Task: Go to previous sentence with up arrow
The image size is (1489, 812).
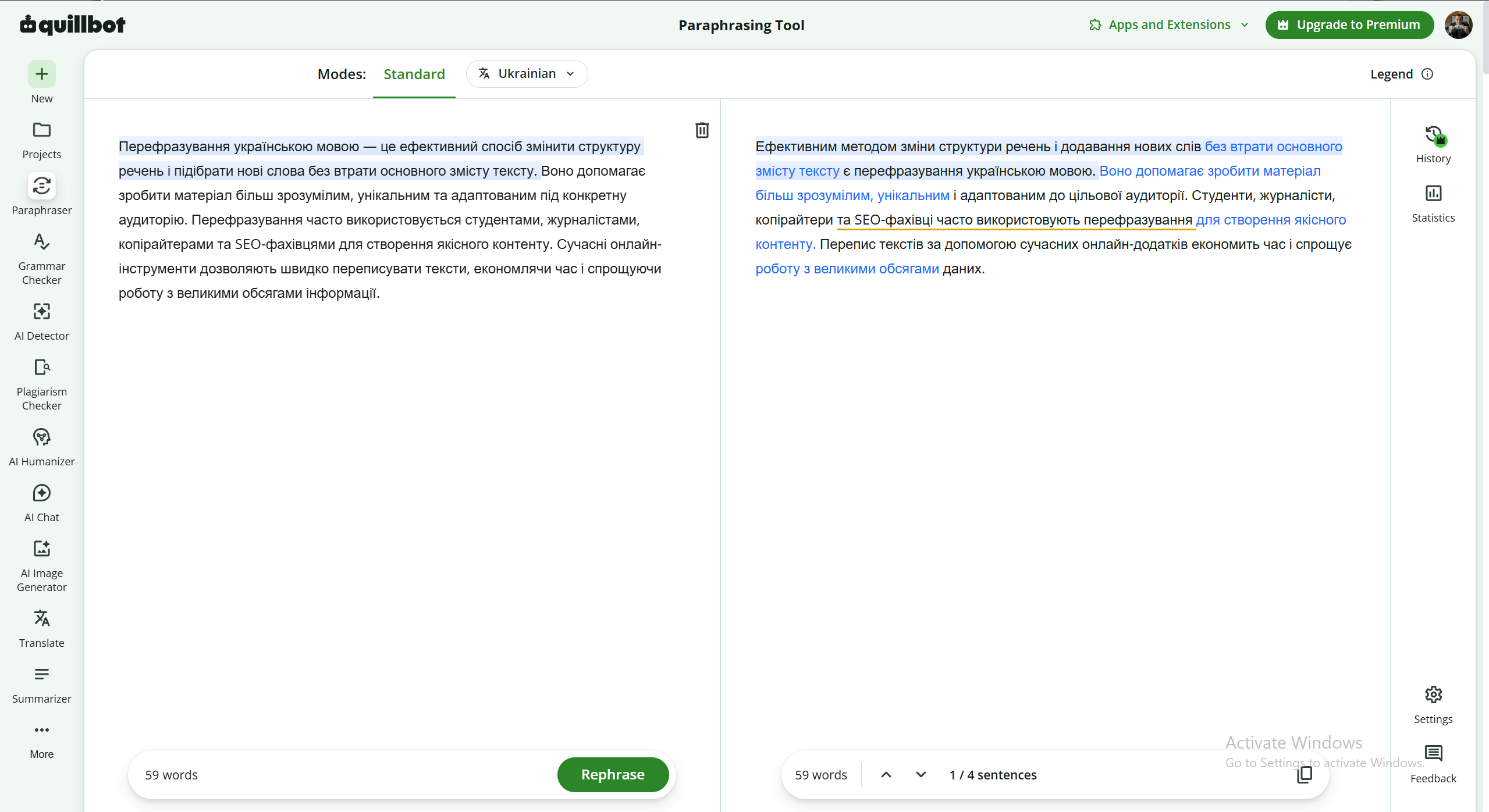Action: [x=886, y=775]
